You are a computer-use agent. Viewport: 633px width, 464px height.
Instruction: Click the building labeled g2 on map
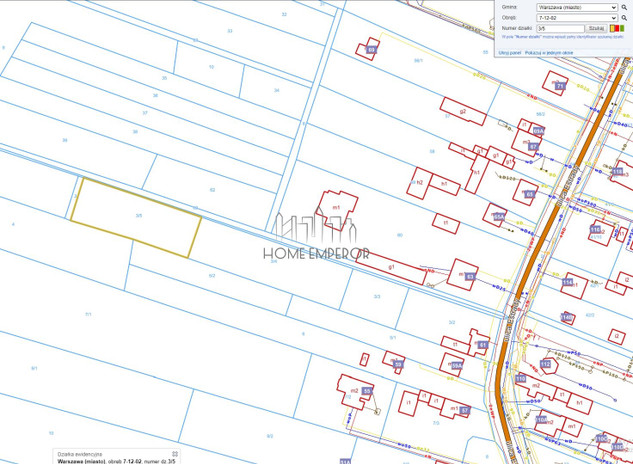pos(463,112)
